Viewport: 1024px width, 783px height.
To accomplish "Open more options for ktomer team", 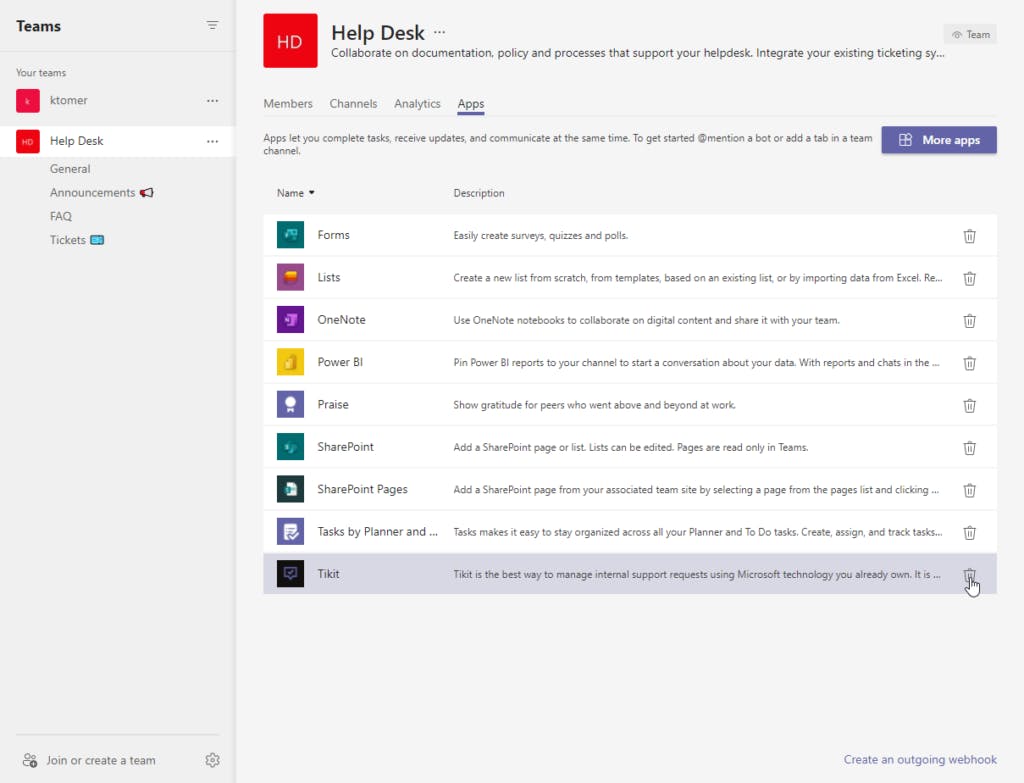I will 212,101.
